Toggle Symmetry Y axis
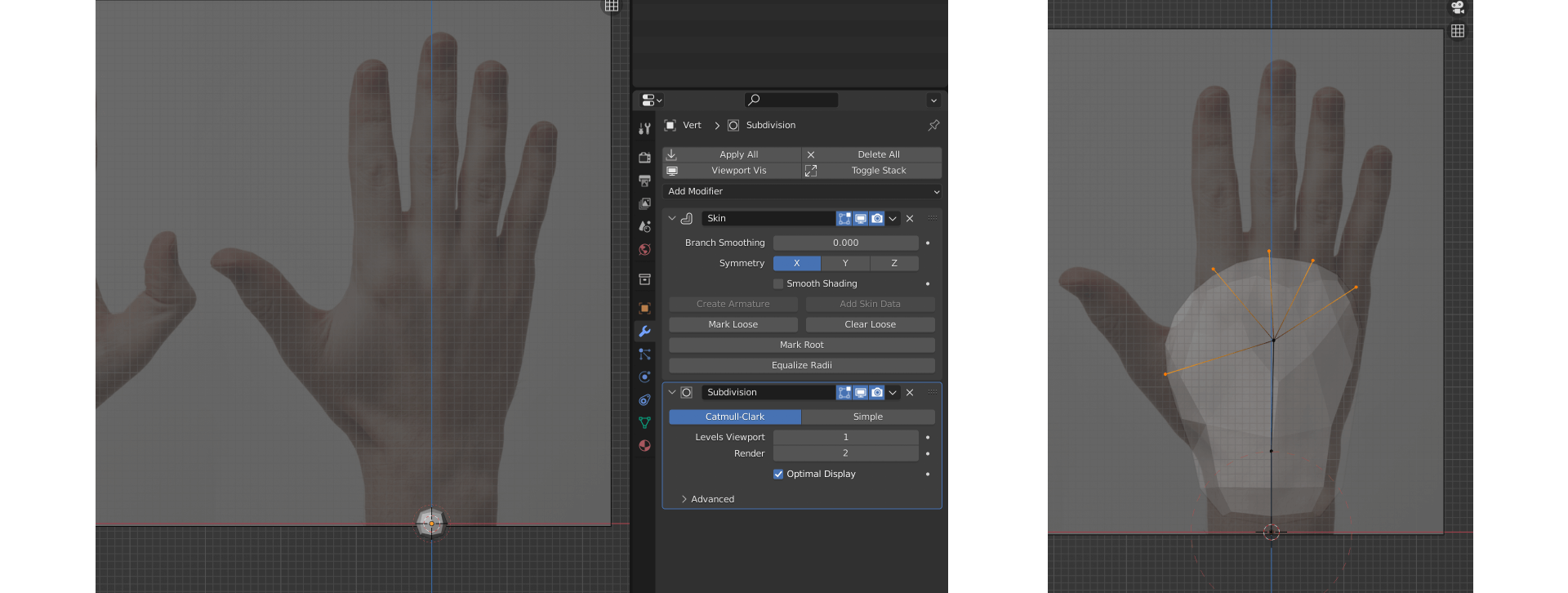 [x=845, y=263]
